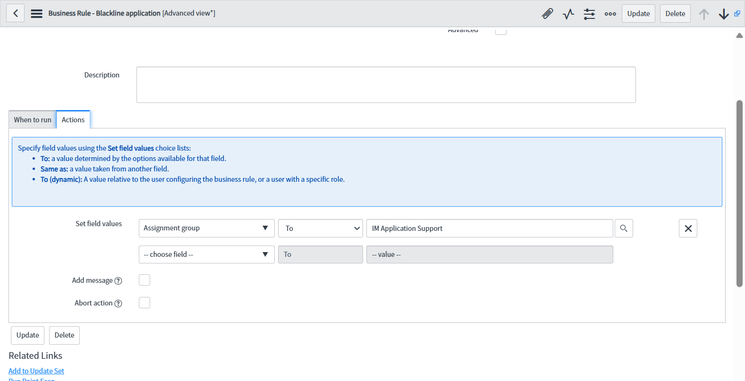This screenshot has height=381, width=745.
Task: Click the bottom Delete button
Action: coord(65,335)
